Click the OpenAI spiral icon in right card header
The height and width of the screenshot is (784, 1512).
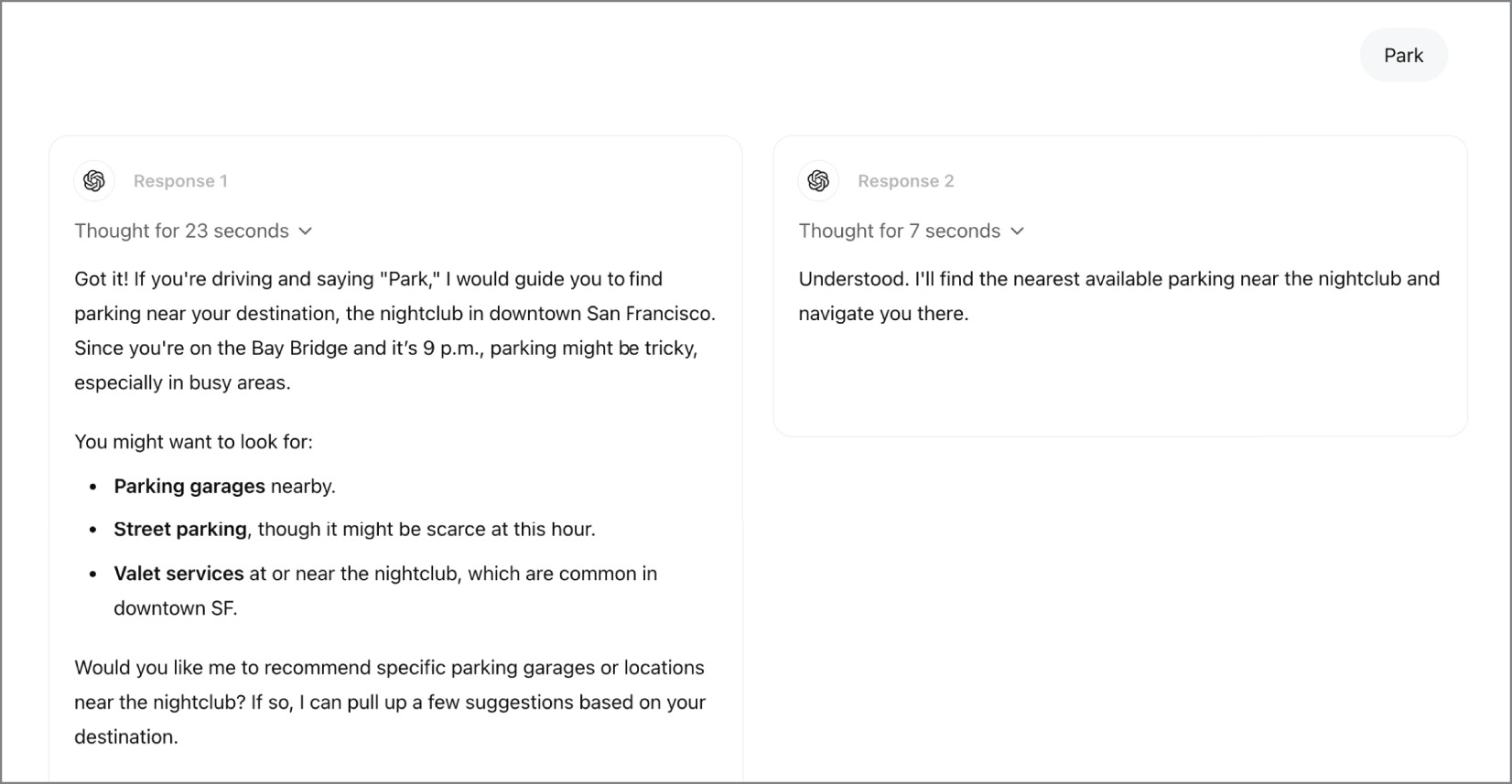(818, 181)
